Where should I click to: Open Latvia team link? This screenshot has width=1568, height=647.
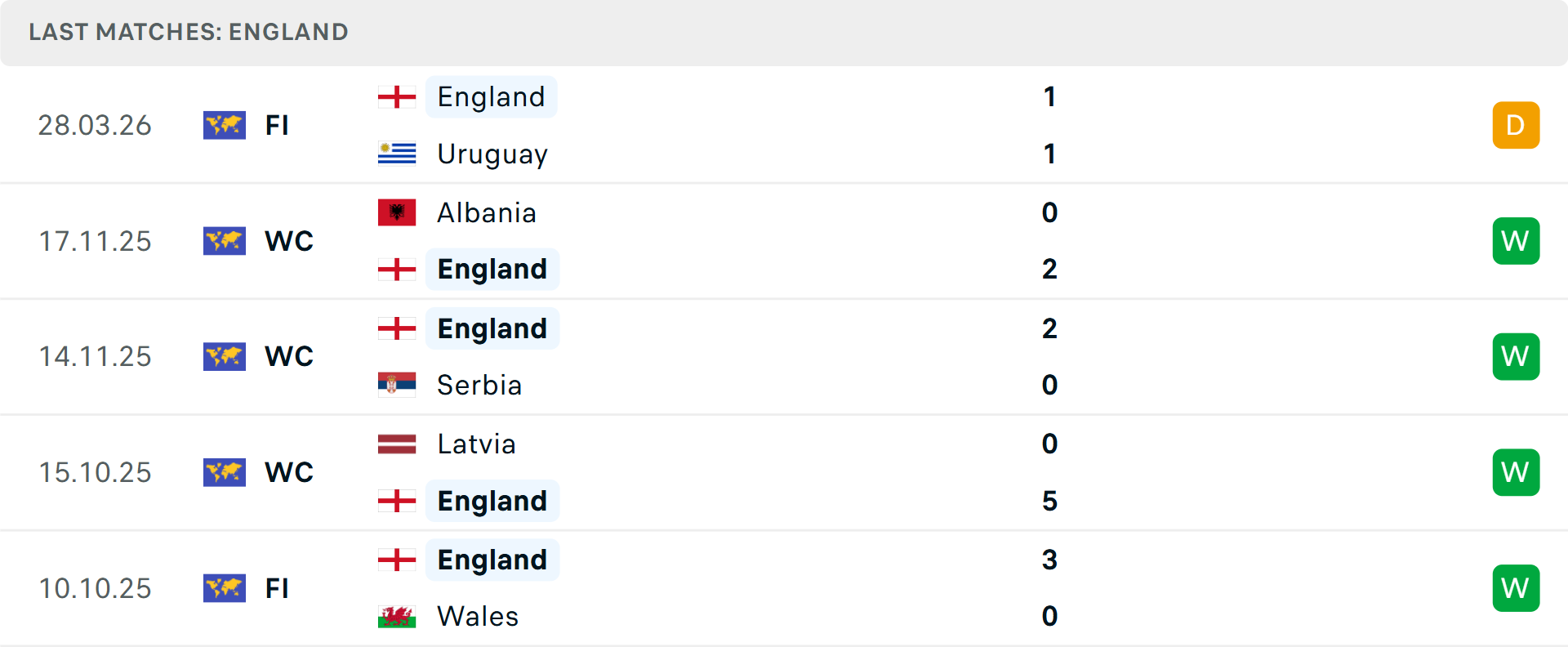[x=476, y=444]
